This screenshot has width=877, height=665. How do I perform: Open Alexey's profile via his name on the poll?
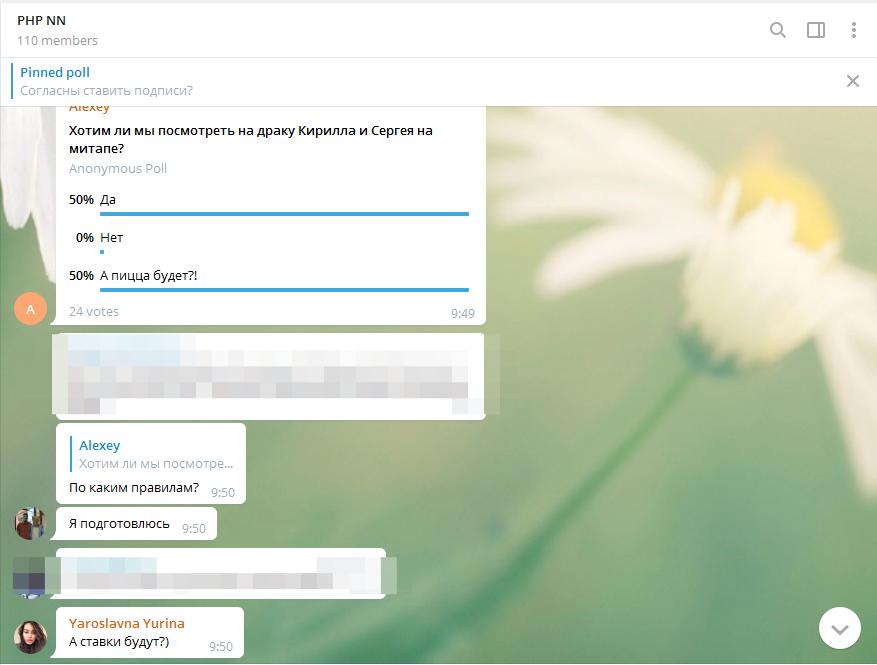pyautogui.click(x=89, y=106)
